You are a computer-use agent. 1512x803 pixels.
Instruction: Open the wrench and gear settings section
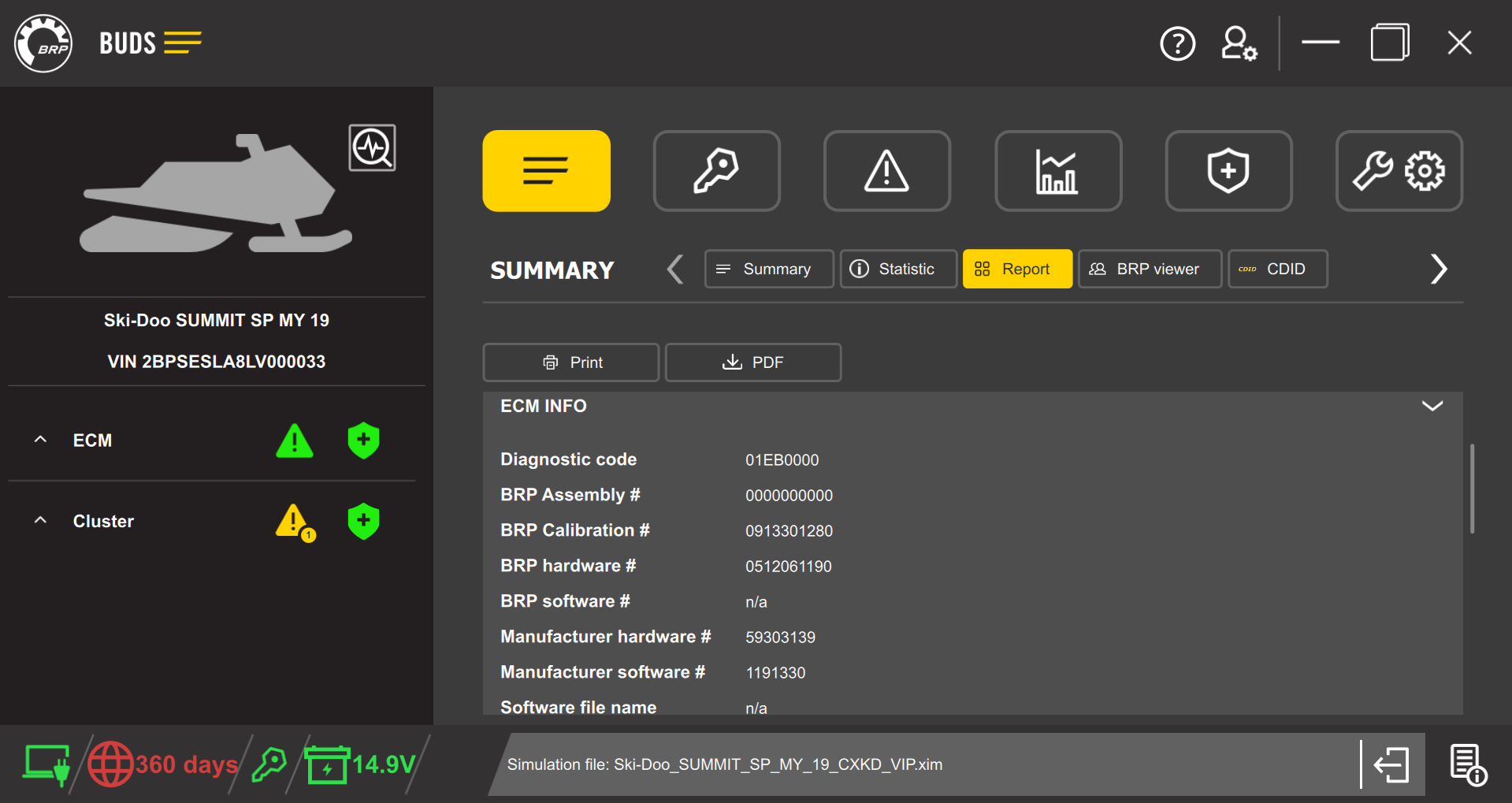coord(1399,170)
